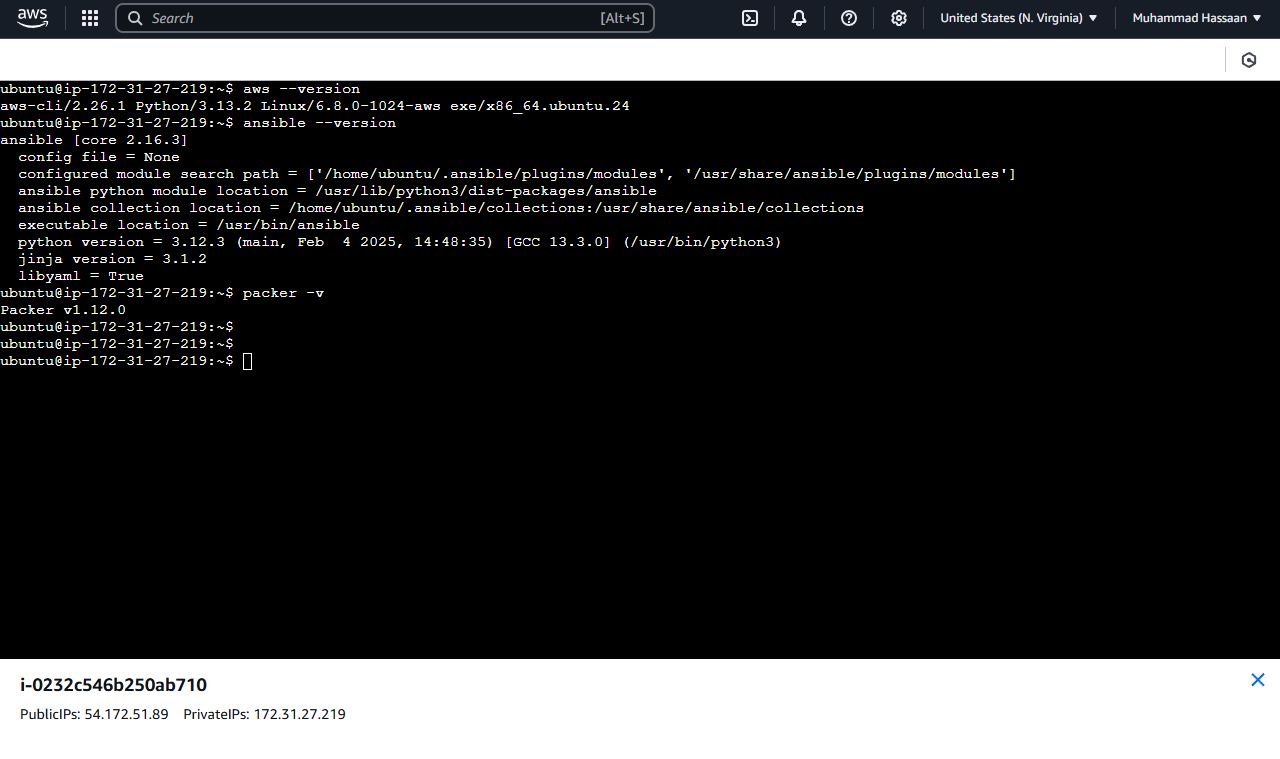The width and height of the screenshot is (1280, 759).
Task: Open the help question mark menu
Action: [849, 18]
